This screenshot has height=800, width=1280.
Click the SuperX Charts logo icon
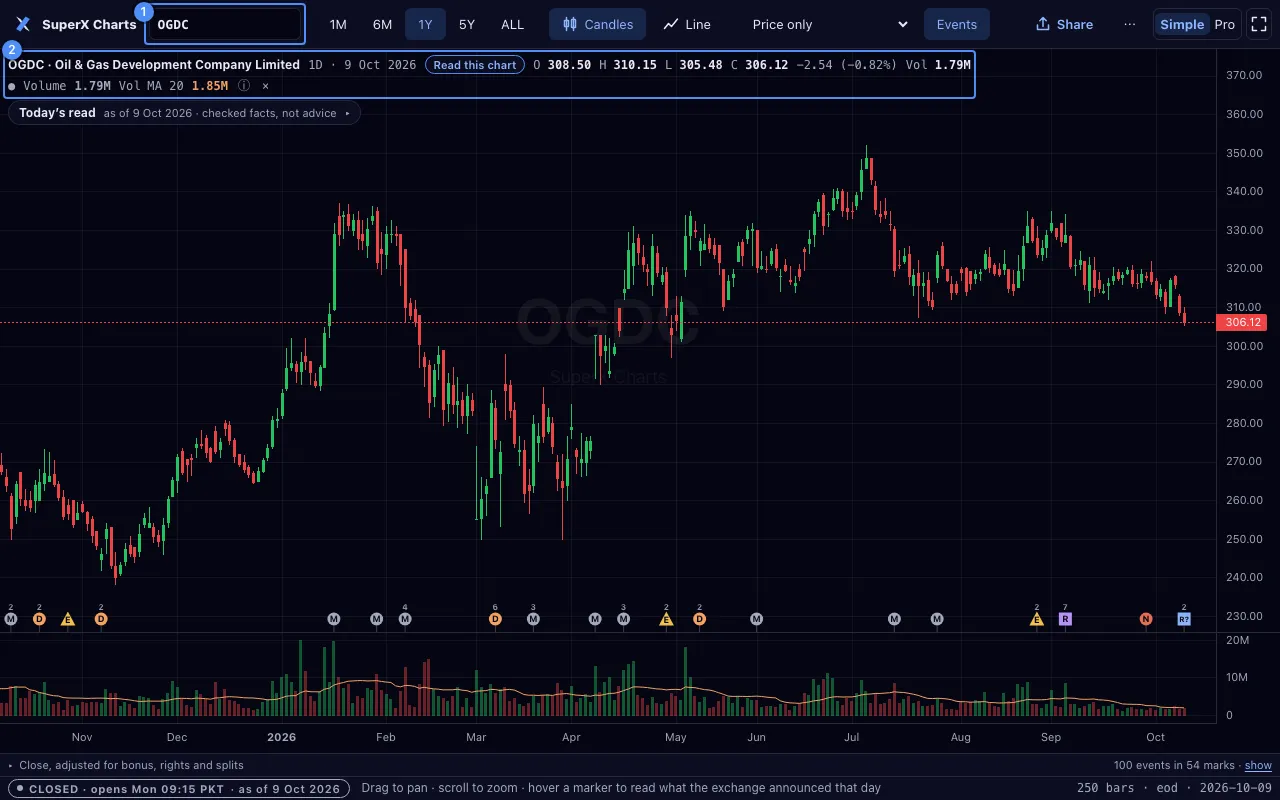(x=23, y=24)
